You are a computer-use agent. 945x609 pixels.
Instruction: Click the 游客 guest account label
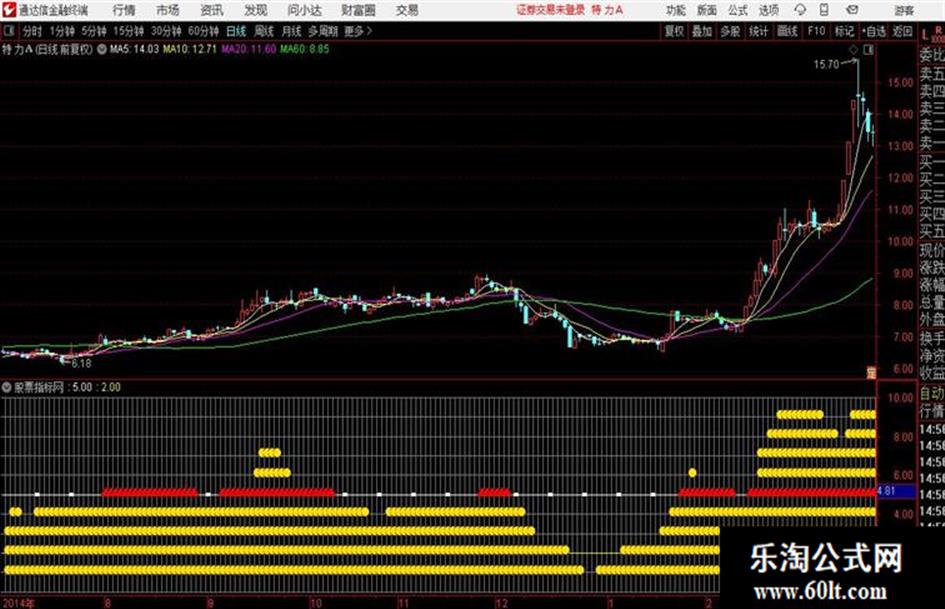tap(904, 10)
